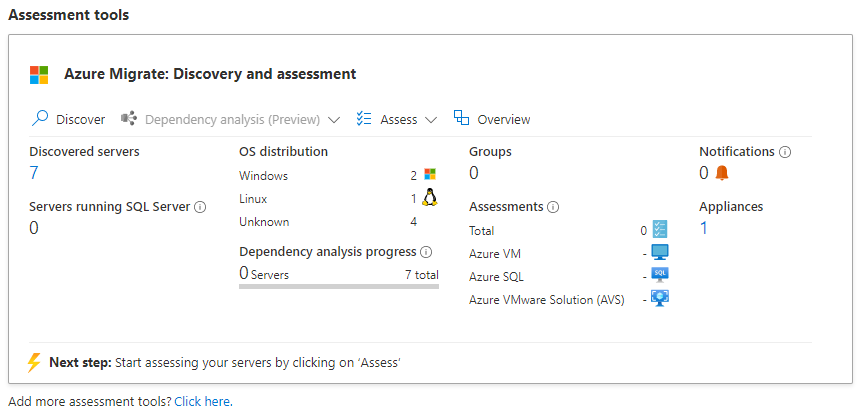Click the 'Azure VM' assessments row label
Viewport: 864px width, 414px height.
point(495,254)
